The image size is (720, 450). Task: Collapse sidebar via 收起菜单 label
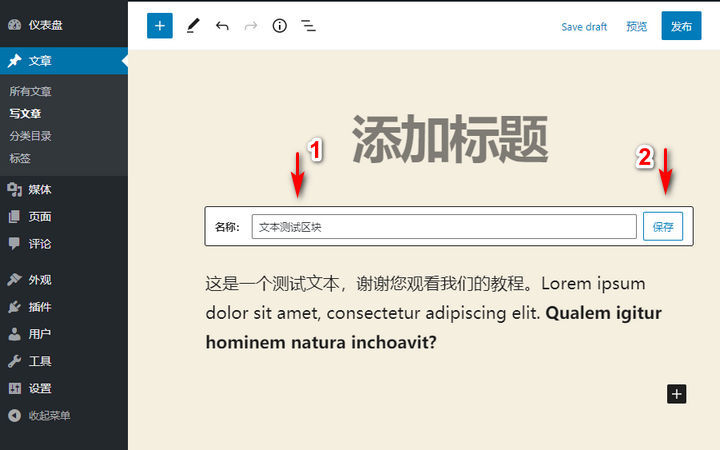point(49,415)
